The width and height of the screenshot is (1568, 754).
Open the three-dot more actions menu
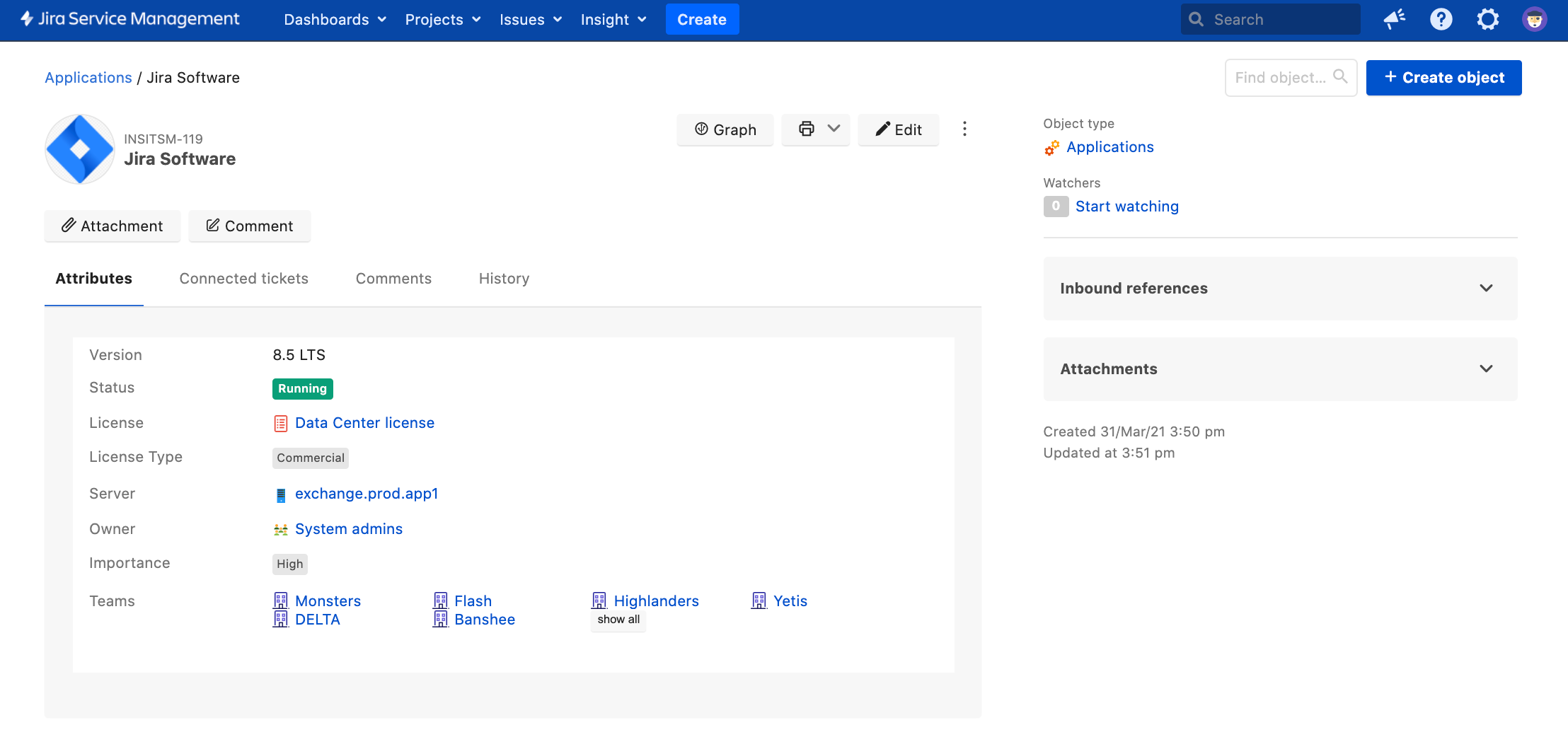pos(964,129)
